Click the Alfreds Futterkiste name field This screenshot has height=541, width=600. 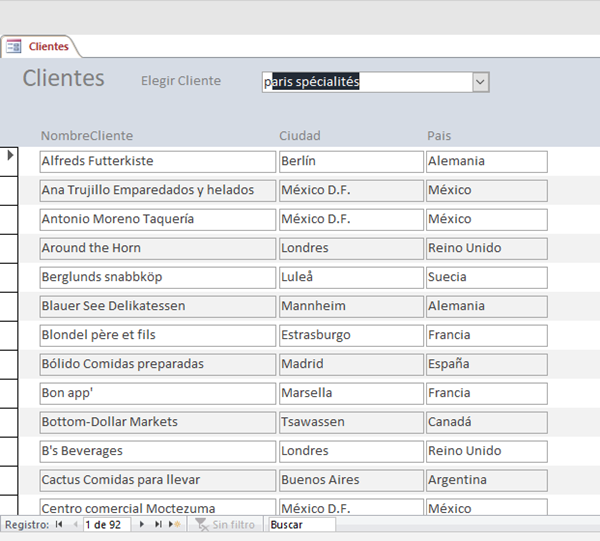point(156,161)
